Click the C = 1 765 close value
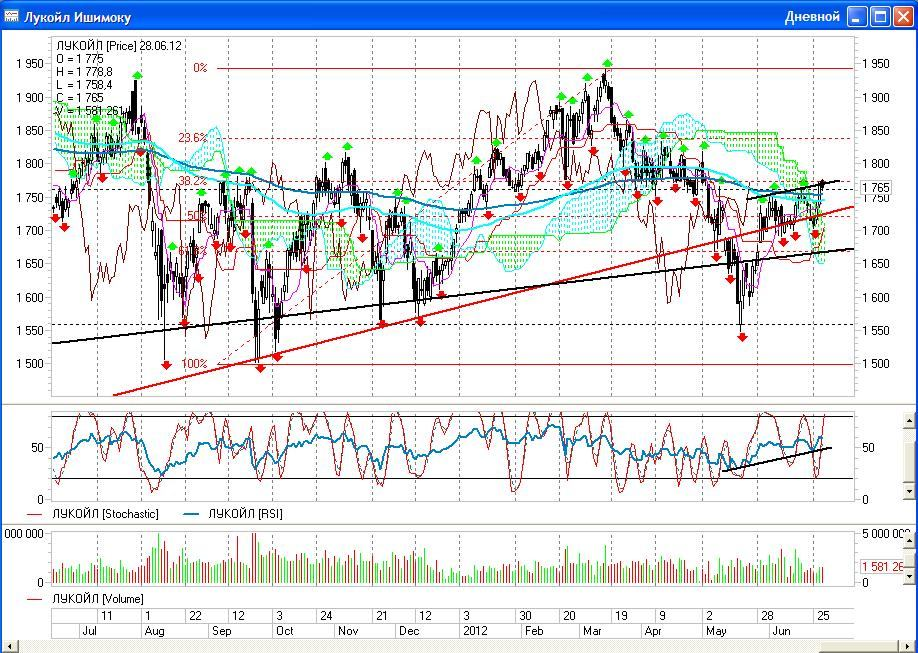This screenshot has height=653, width=918. [x=80, y=97]
